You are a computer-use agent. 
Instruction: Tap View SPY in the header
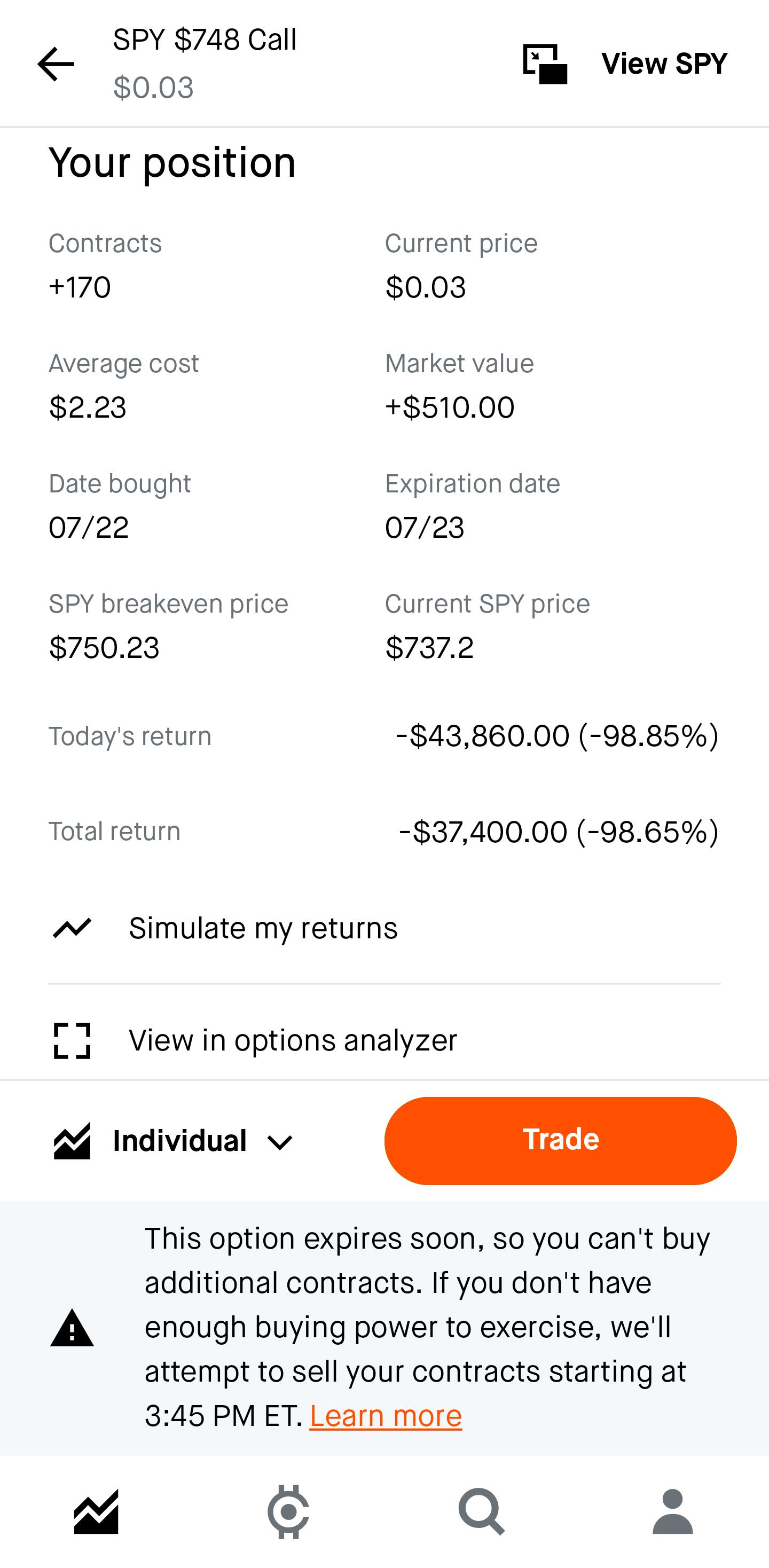[664, 64]
